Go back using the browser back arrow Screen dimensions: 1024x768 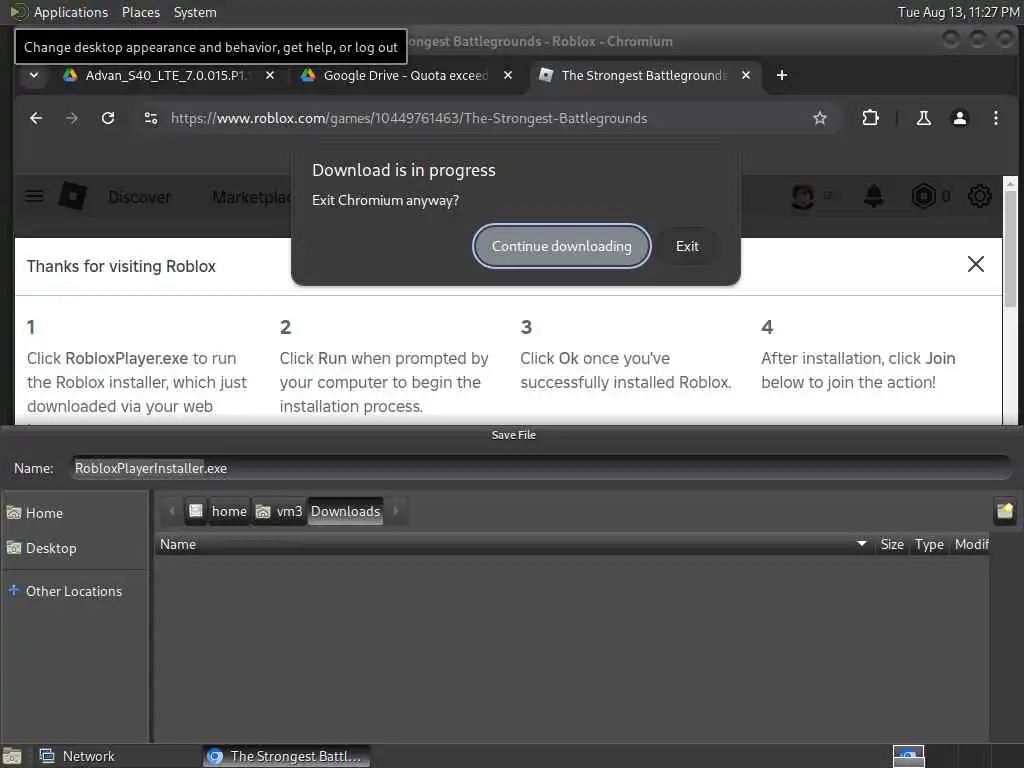coord(36,118)
